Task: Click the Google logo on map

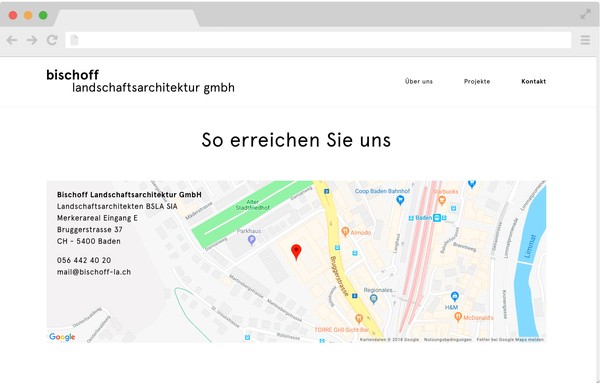Action: pyautogui.click(x=62, y=337)
